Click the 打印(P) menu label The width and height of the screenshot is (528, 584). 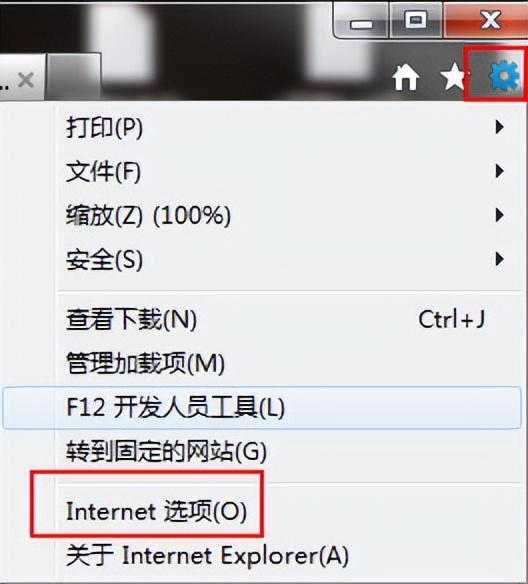pos(104,128)
